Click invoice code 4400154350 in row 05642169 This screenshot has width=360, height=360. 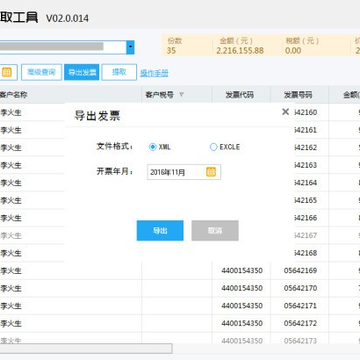click(242, 270)
